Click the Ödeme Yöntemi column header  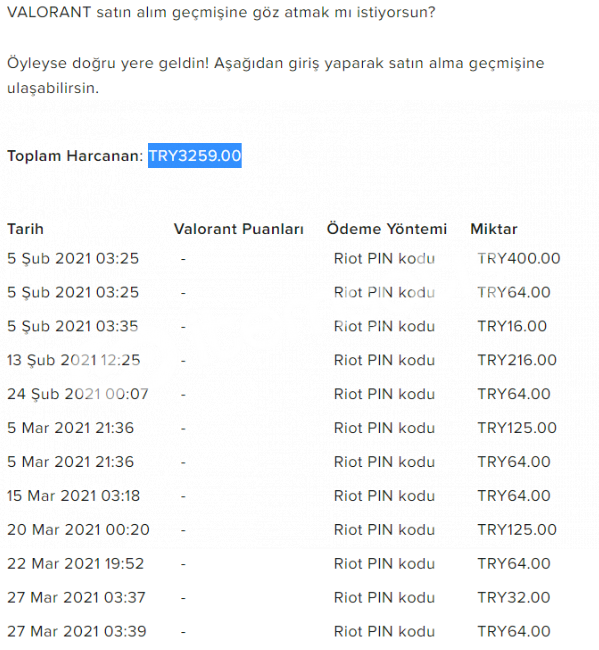[x=387, y=229]
